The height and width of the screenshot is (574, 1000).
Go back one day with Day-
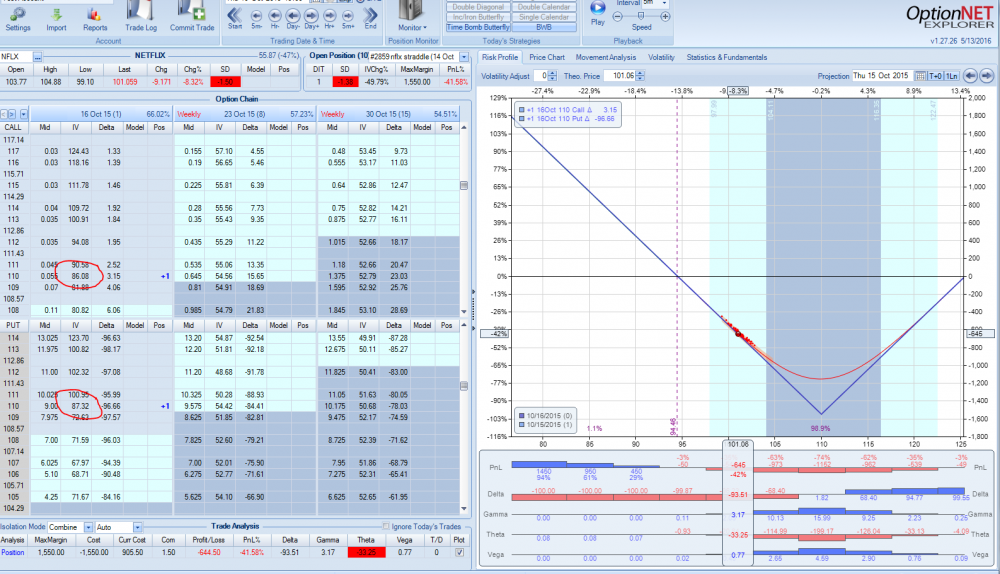(293, 15)
